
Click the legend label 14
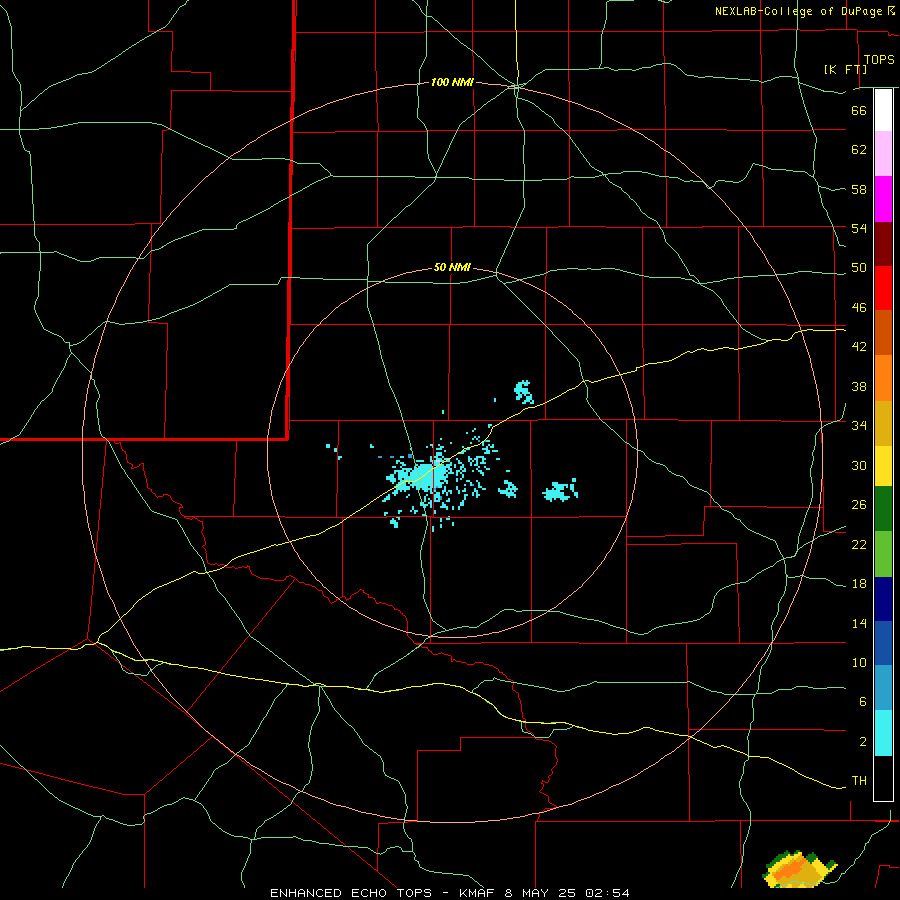[x=859, y=623]
